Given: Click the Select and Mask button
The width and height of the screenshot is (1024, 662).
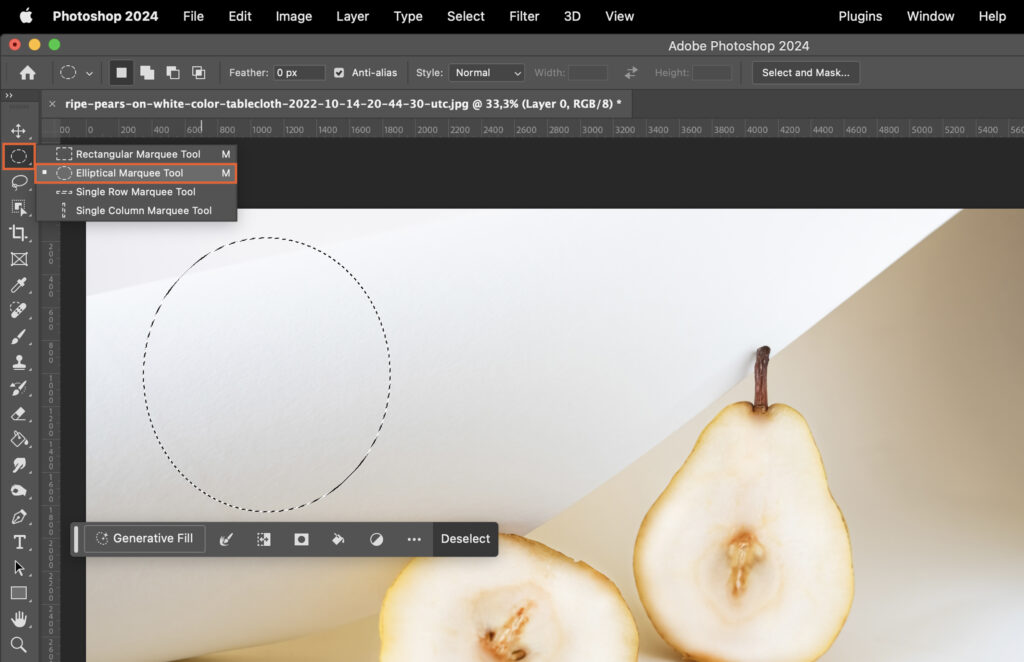Looking at the screenshot, I should coord(806,72).
